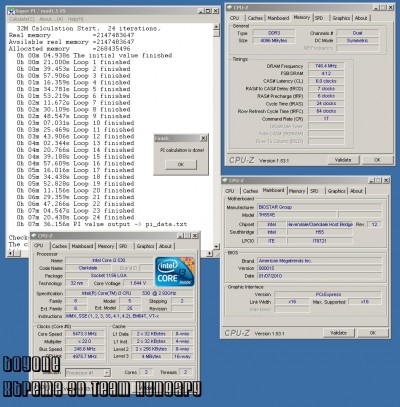
Task: Click the DRAM Frequency value 746.4 MHz
Action: [326, 66]
